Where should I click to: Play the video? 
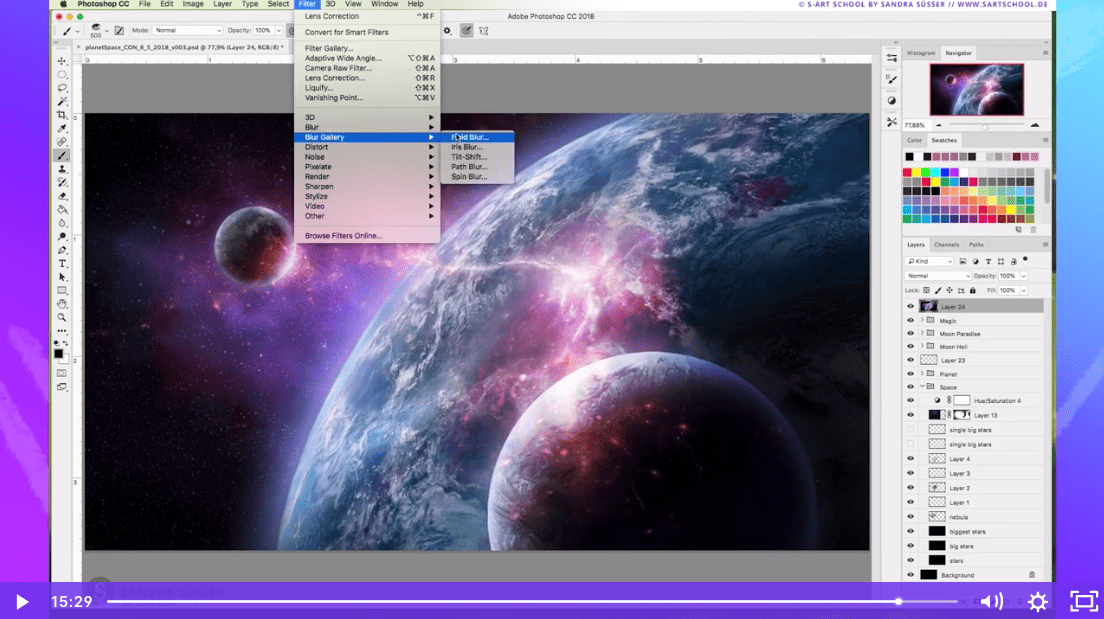22,602
